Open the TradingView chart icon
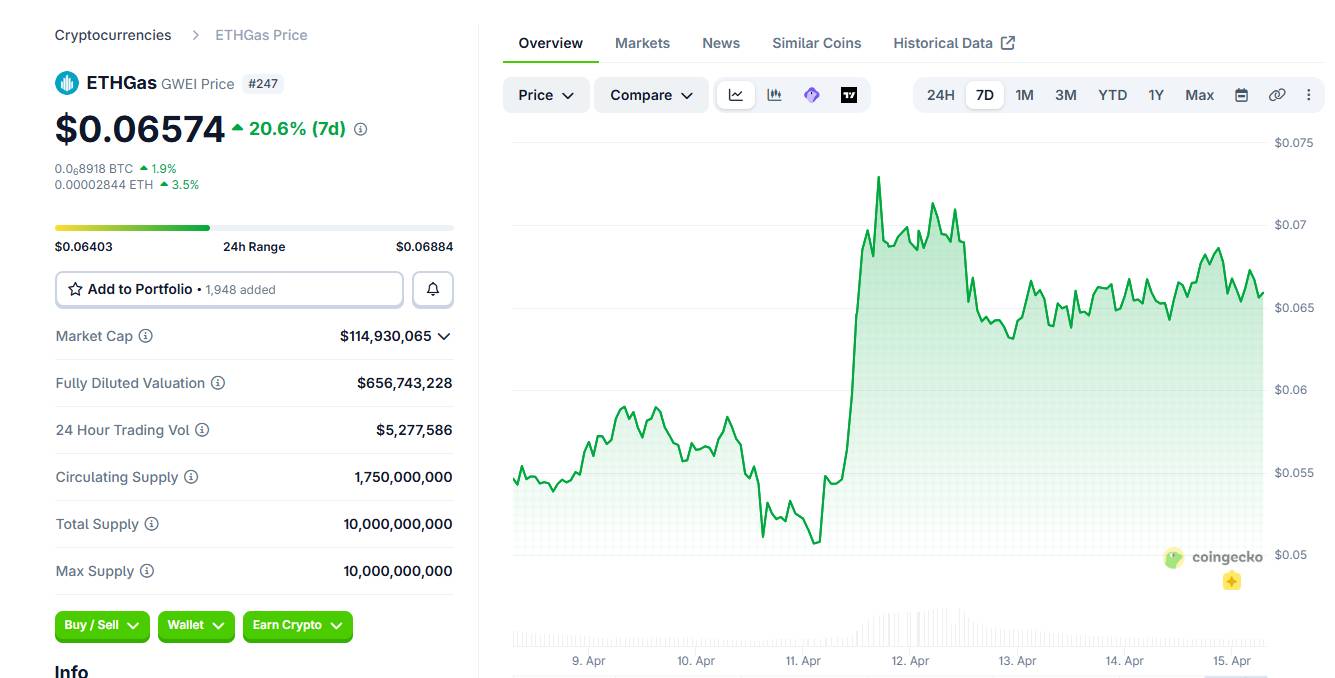 click(x=849, y=94)
